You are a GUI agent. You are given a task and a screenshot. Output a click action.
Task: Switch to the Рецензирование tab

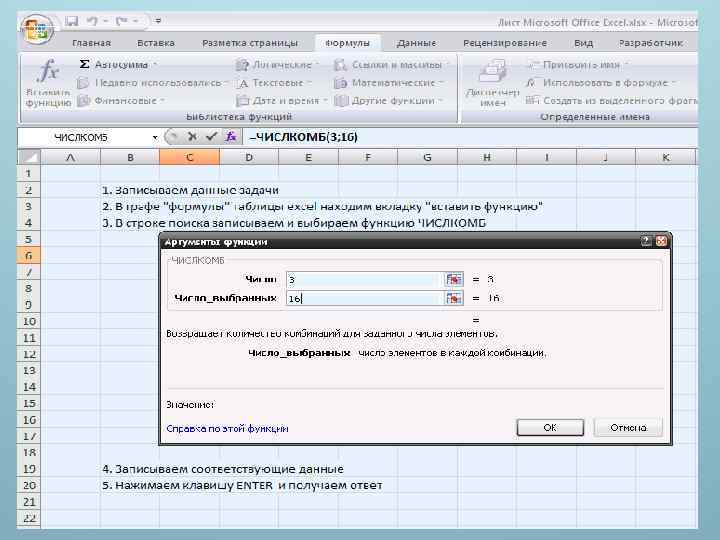[505, 43]
